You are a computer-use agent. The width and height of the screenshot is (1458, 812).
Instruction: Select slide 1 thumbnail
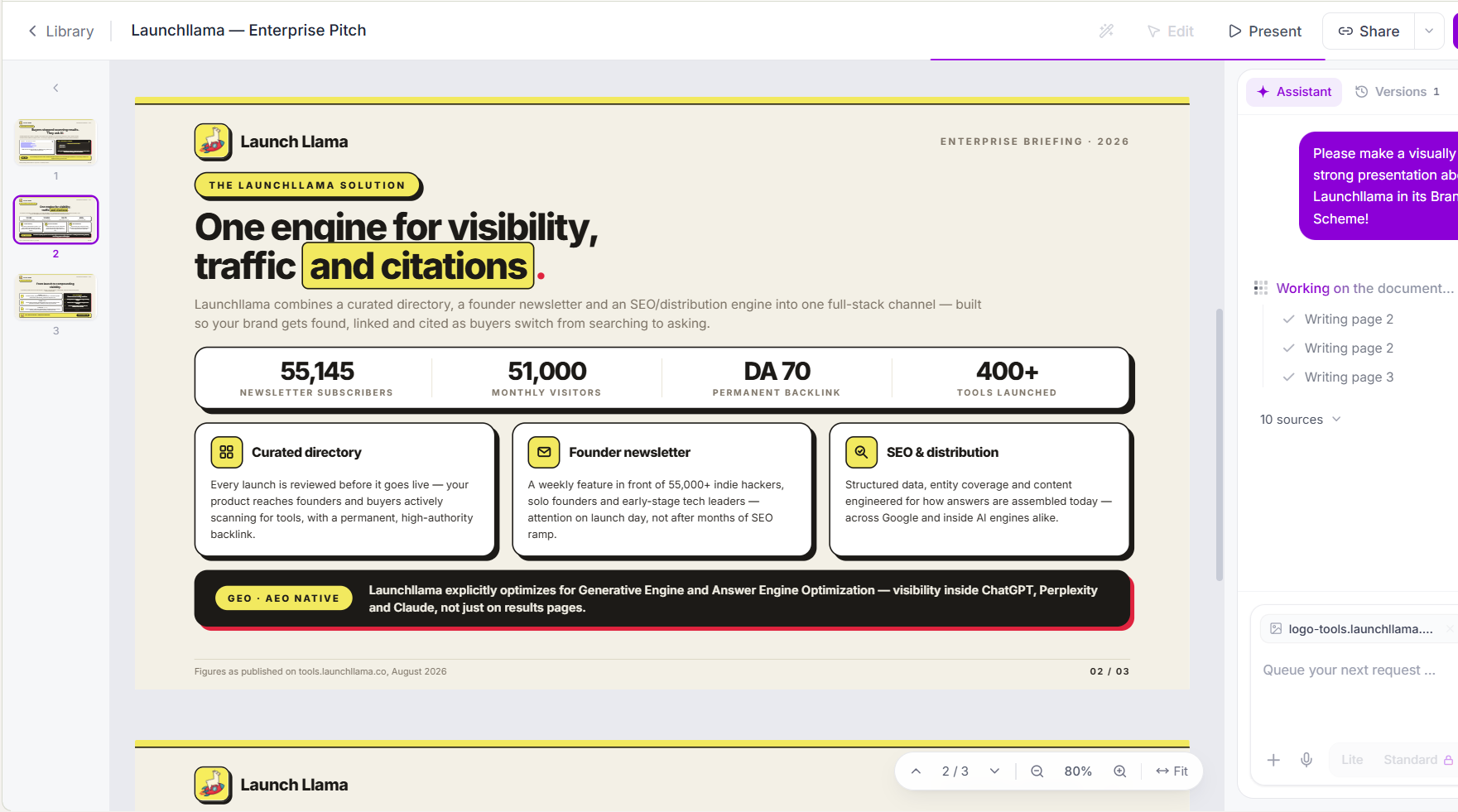point(55,141)
